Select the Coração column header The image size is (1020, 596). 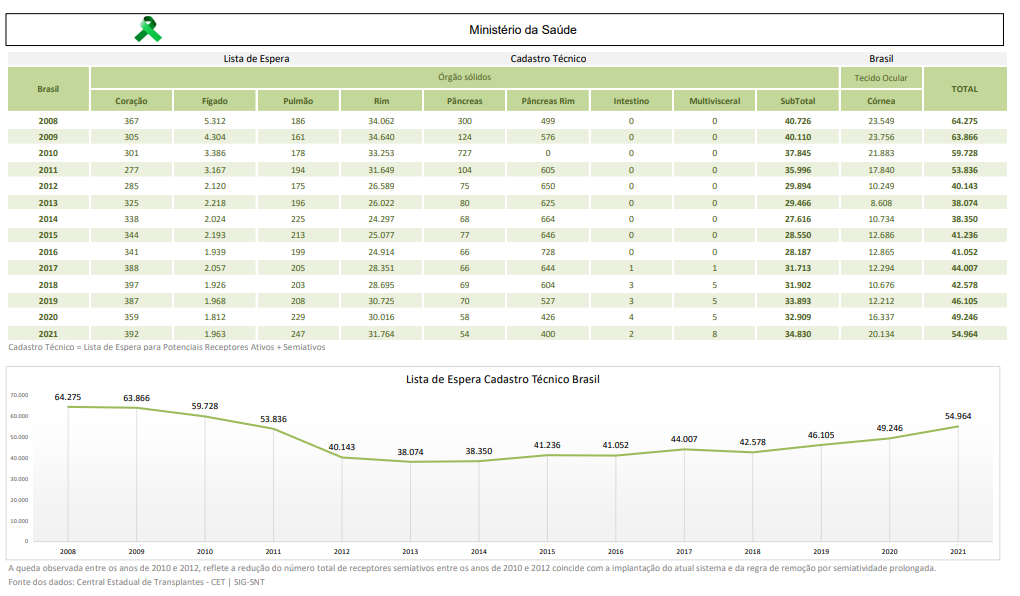click(131, 101)
